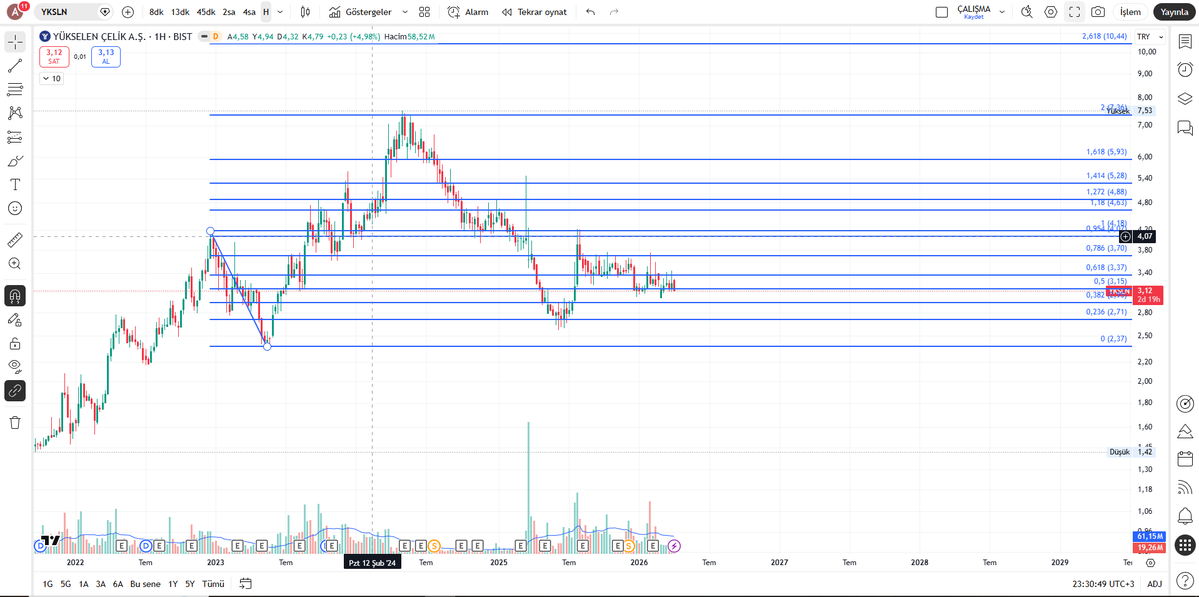Open the indicator templates grid icon

424,12
